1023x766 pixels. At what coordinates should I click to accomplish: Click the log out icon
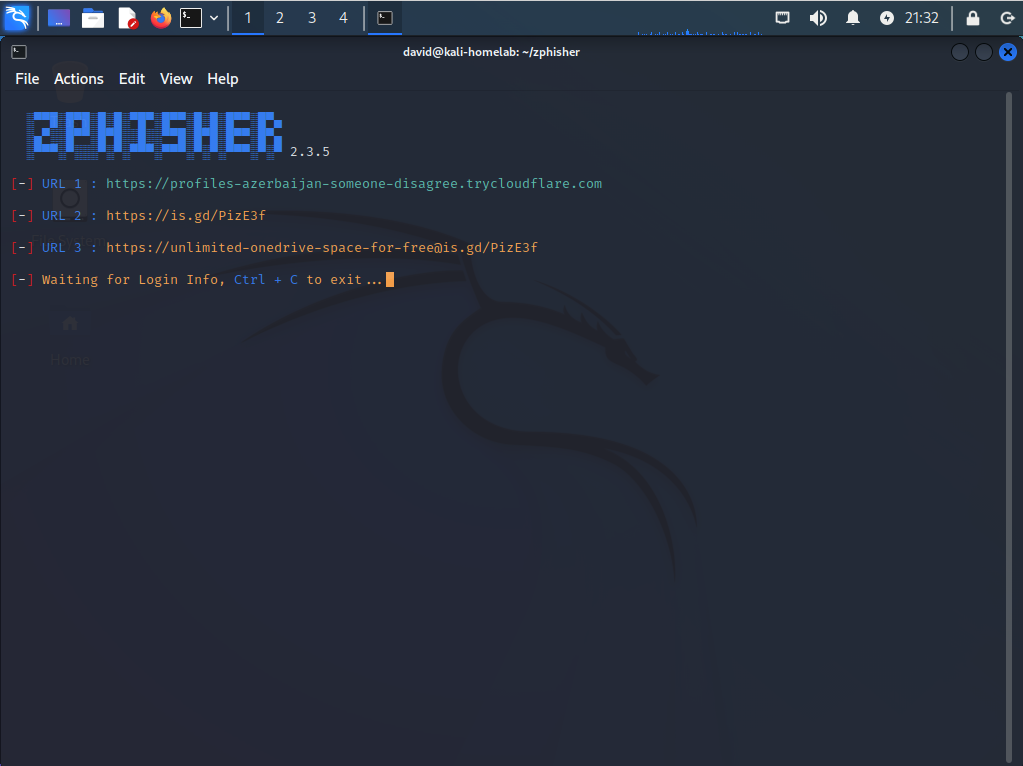1007,18
